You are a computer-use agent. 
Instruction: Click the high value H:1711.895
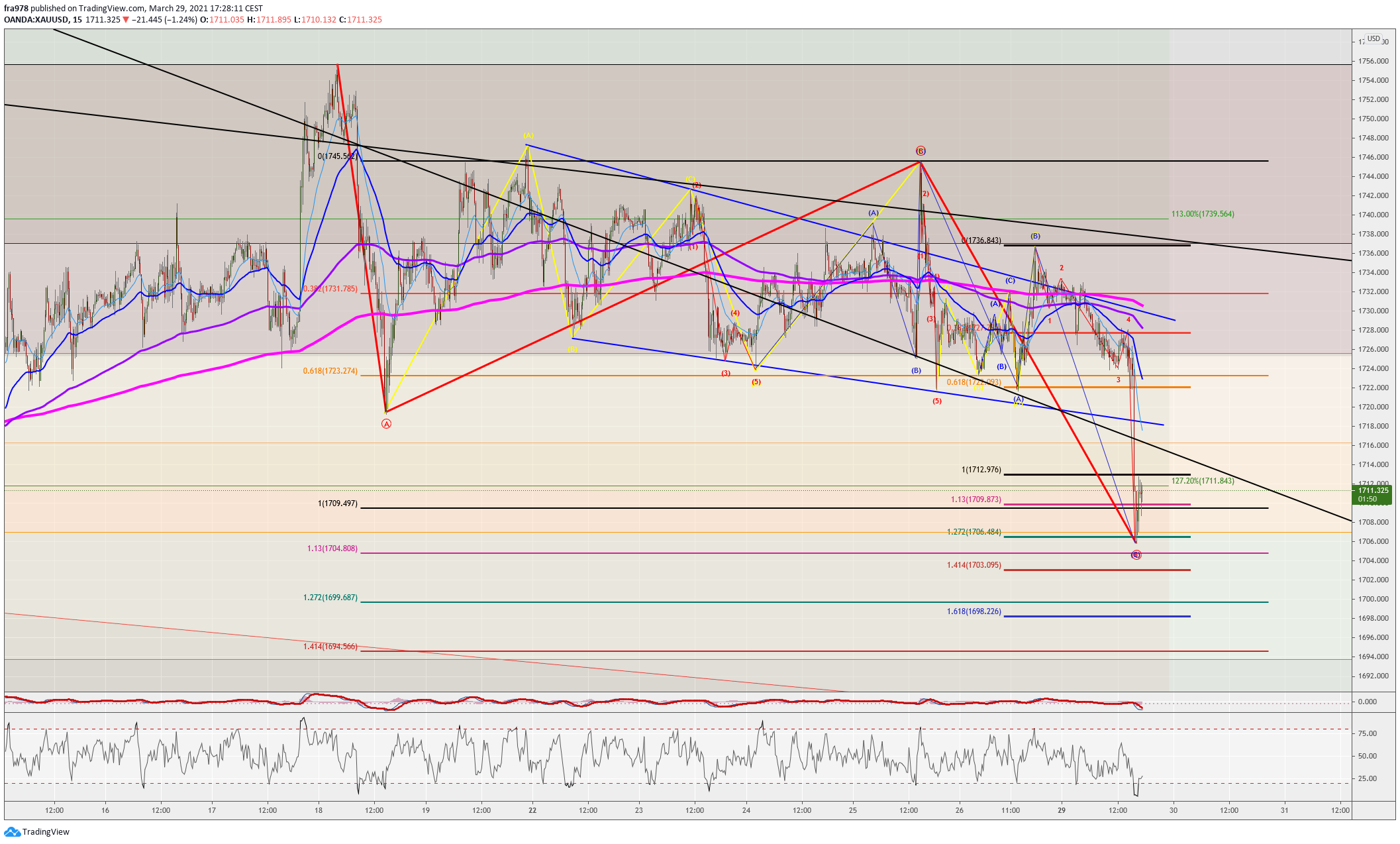click(x=270, y=20)
